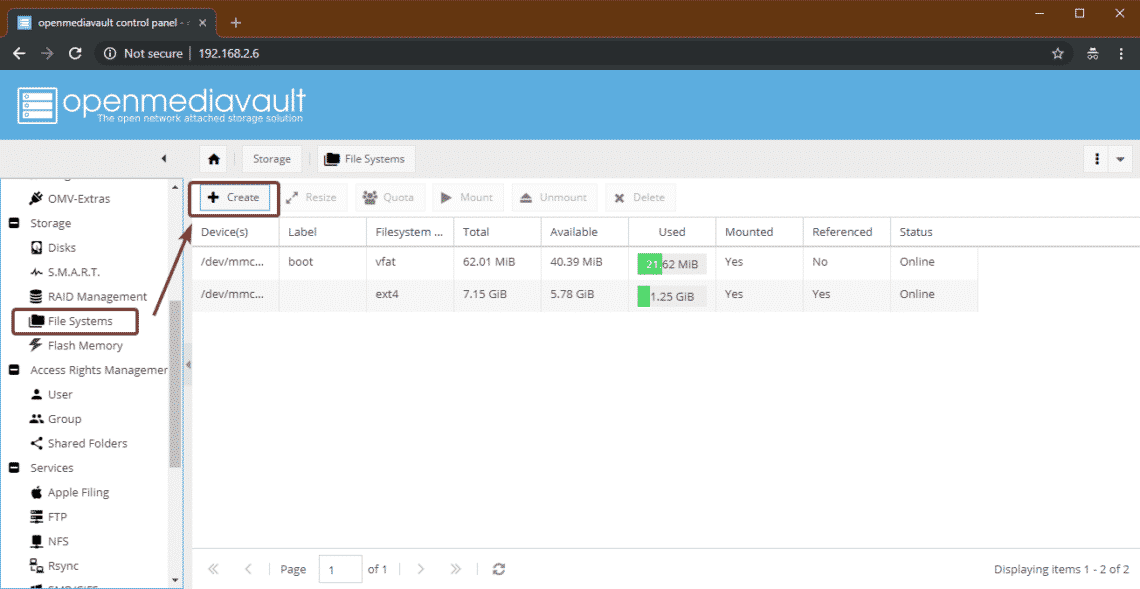Go to first page of the grid
This screenshot has width=1140, height=589.
(213, 569)
